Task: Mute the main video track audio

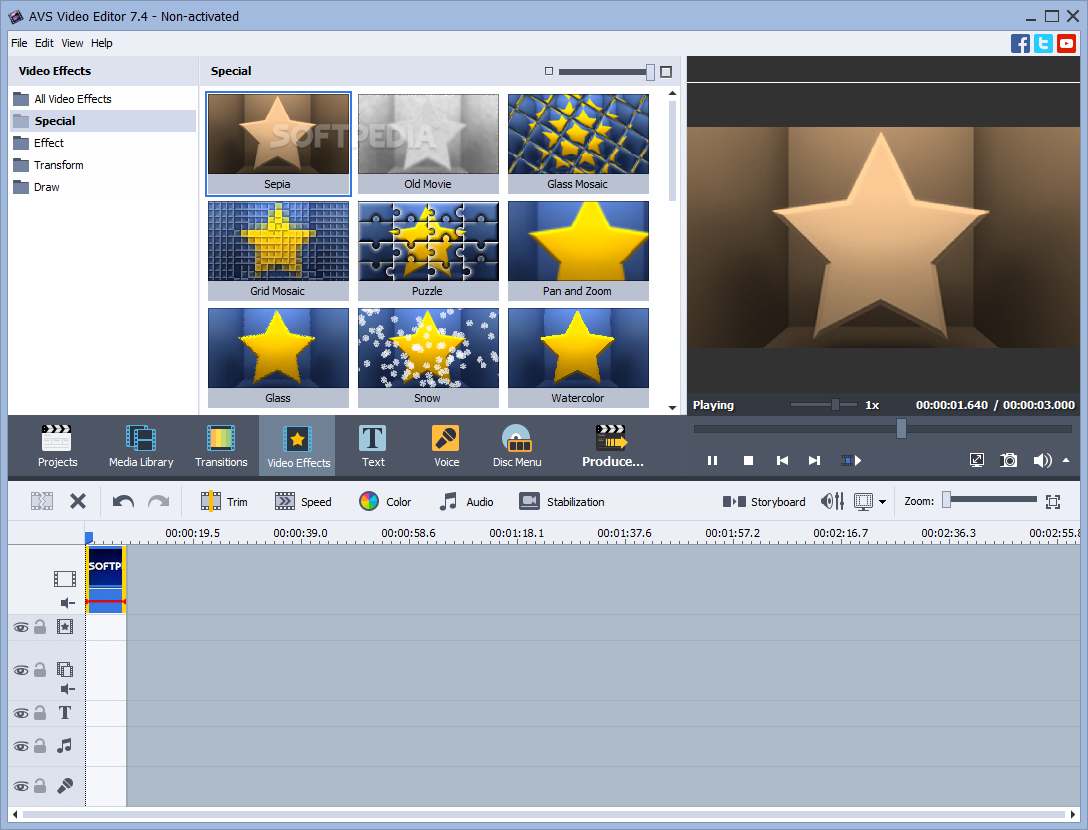Action: [x=67, y=603]
